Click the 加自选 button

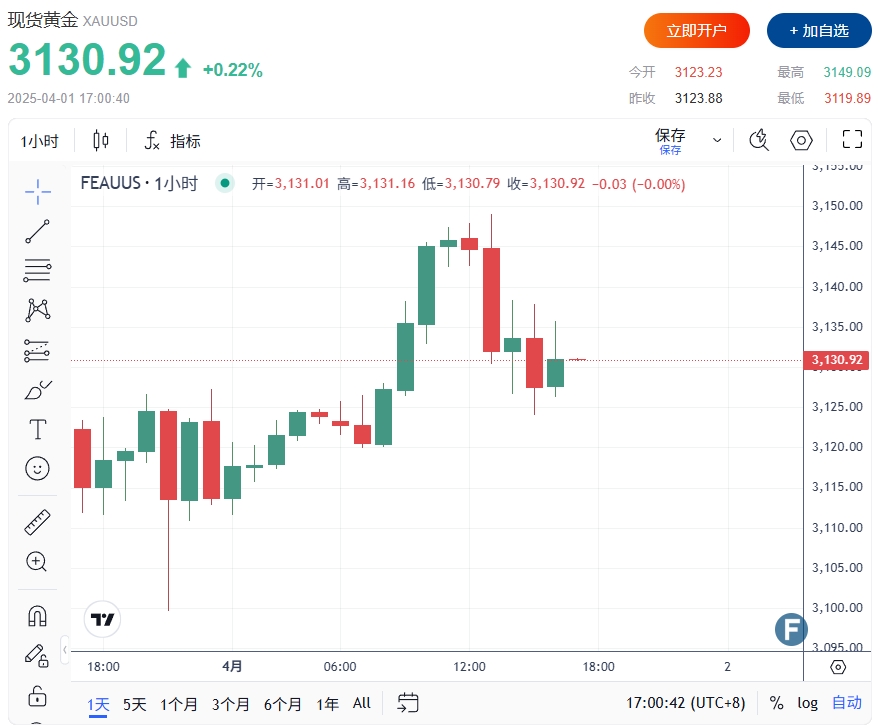[x=819, y=31]
